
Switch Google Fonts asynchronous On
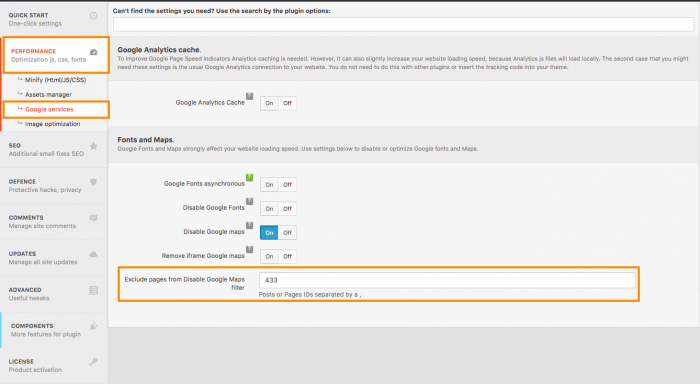coord(269,184)
